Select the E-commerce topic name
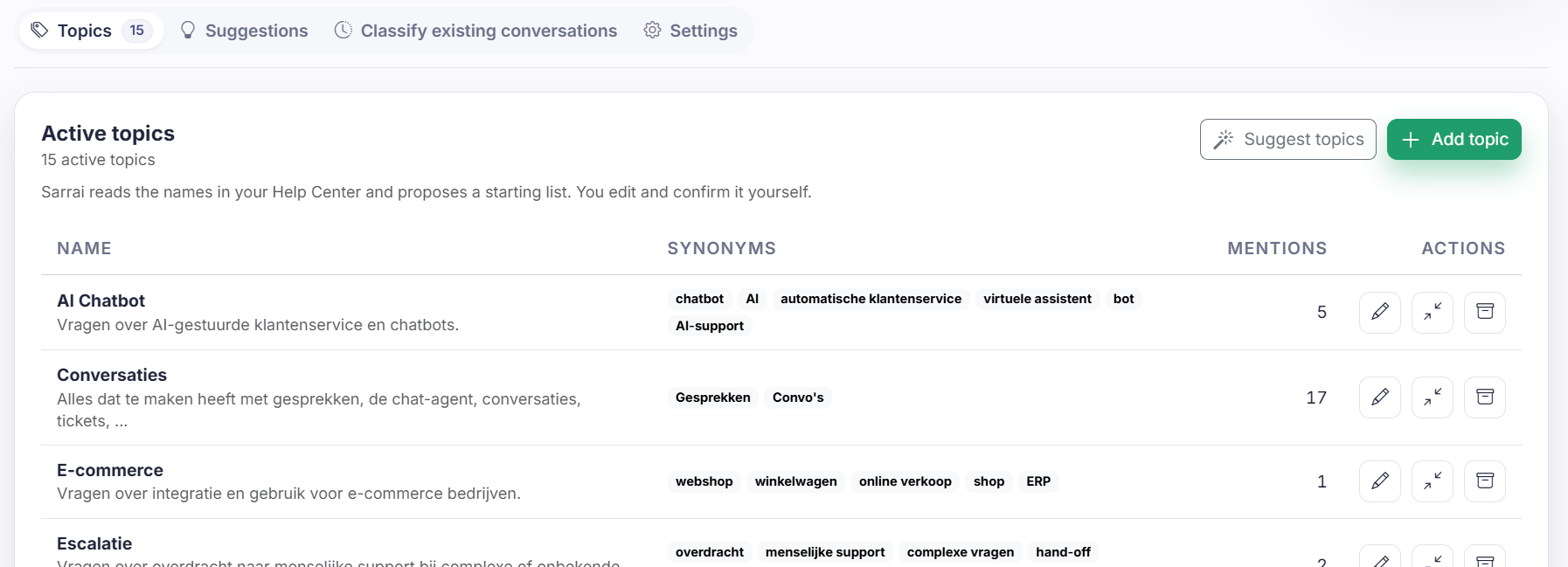1568x567 pixels. pyautogui.click(x=110, y=470)
